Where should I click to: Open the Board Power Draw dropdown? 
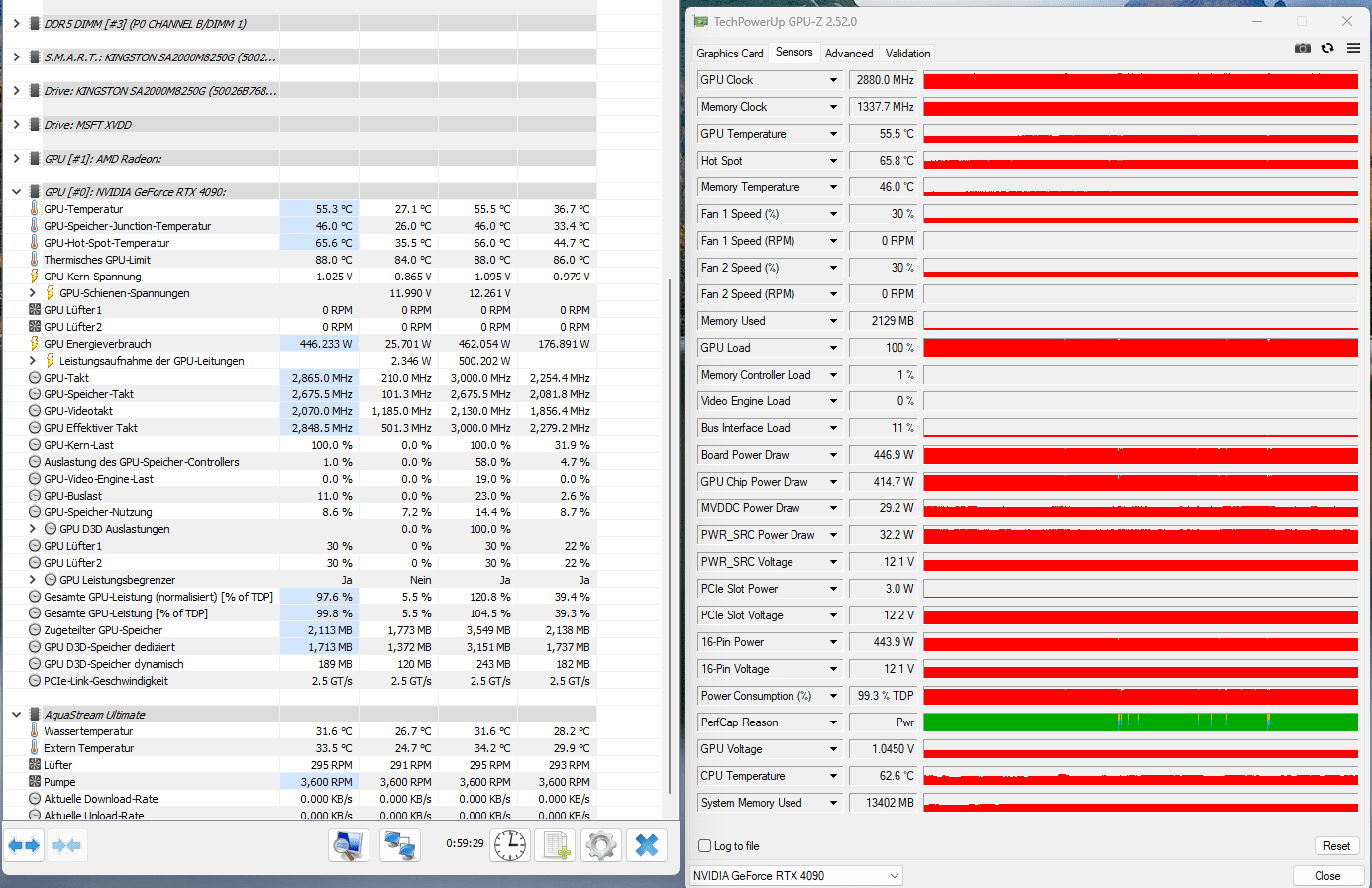[833, 455]
